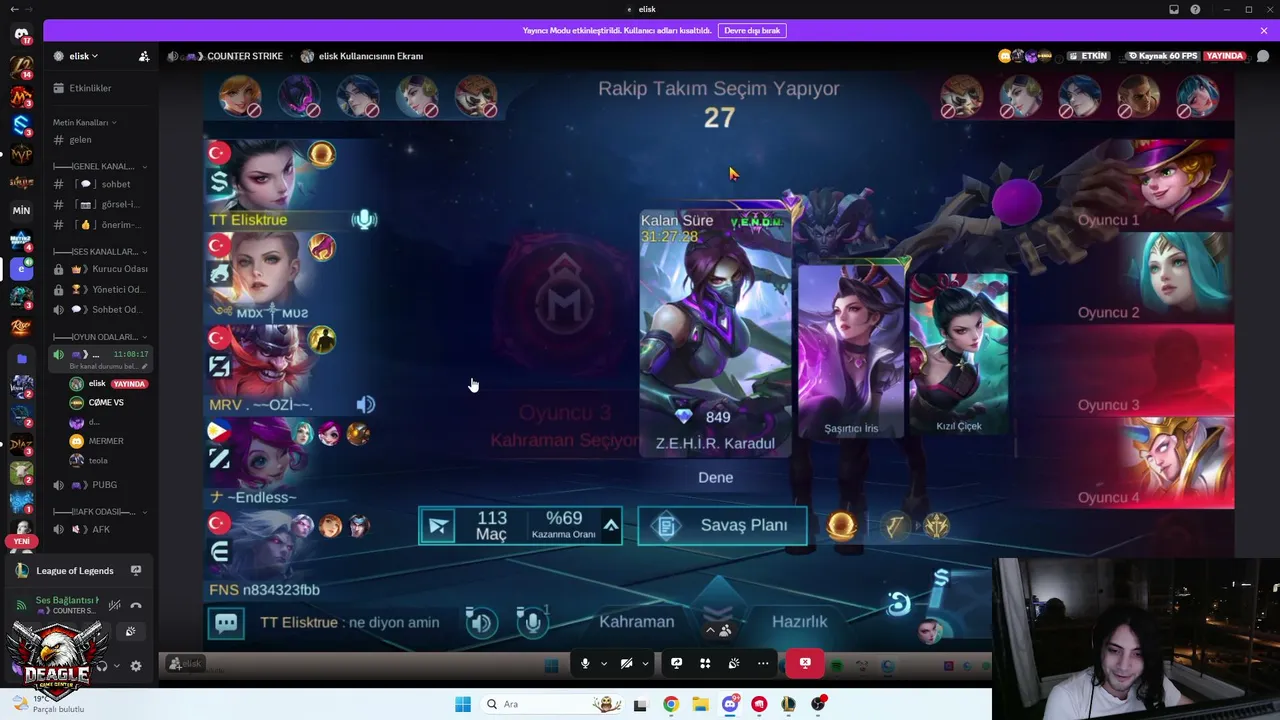This screenshot has height=720, width=1280.
Task: Open the Discord inbox icon
Action: pos(1174,9)
